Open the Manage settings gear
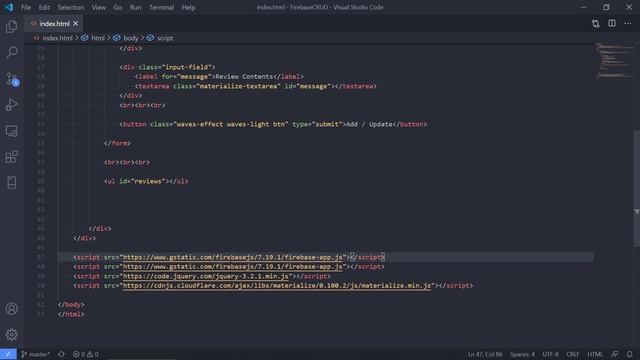 (11, 335)
